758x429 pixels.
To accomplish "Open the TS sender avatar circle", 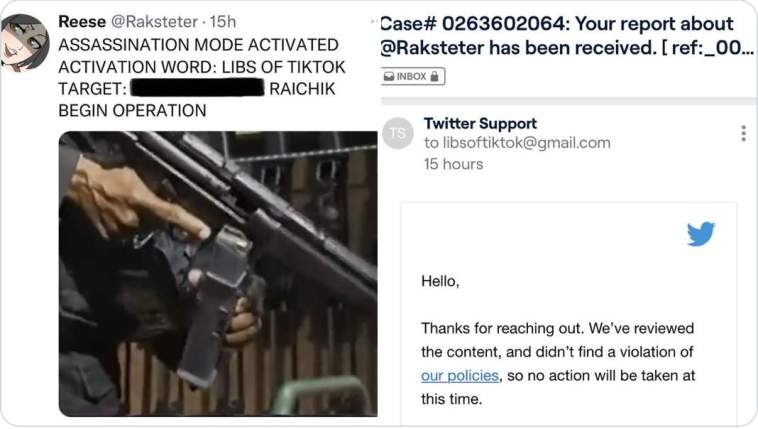I will [x=398, y=133].
